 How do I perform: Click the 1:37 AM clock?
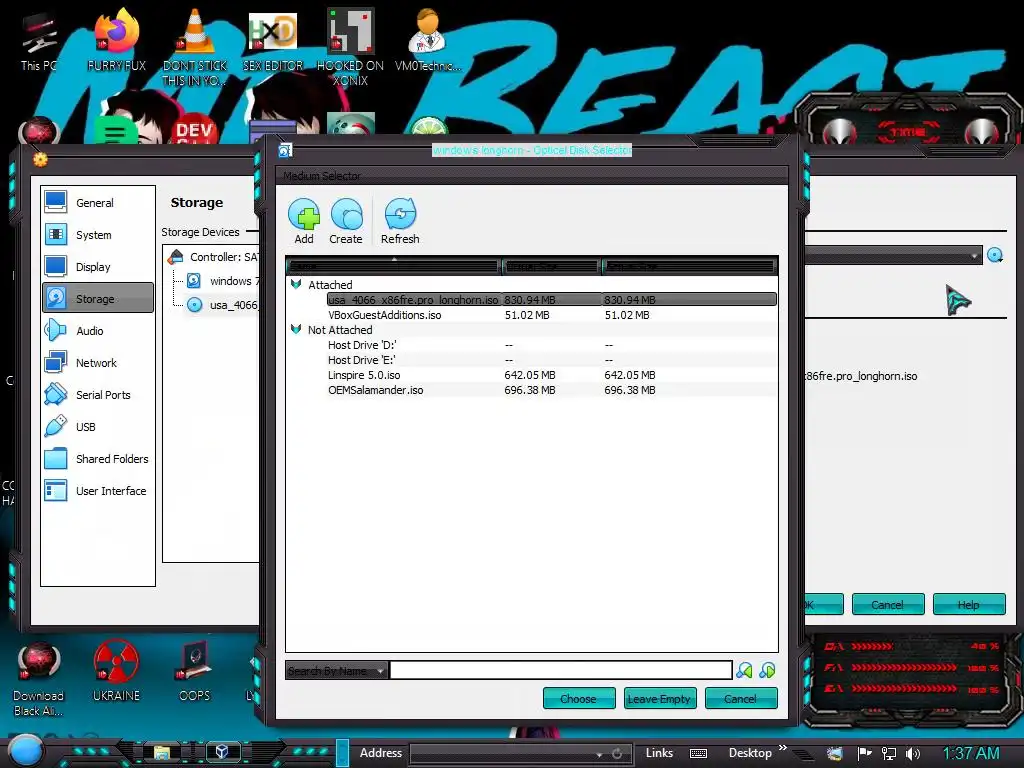point(971,754)
